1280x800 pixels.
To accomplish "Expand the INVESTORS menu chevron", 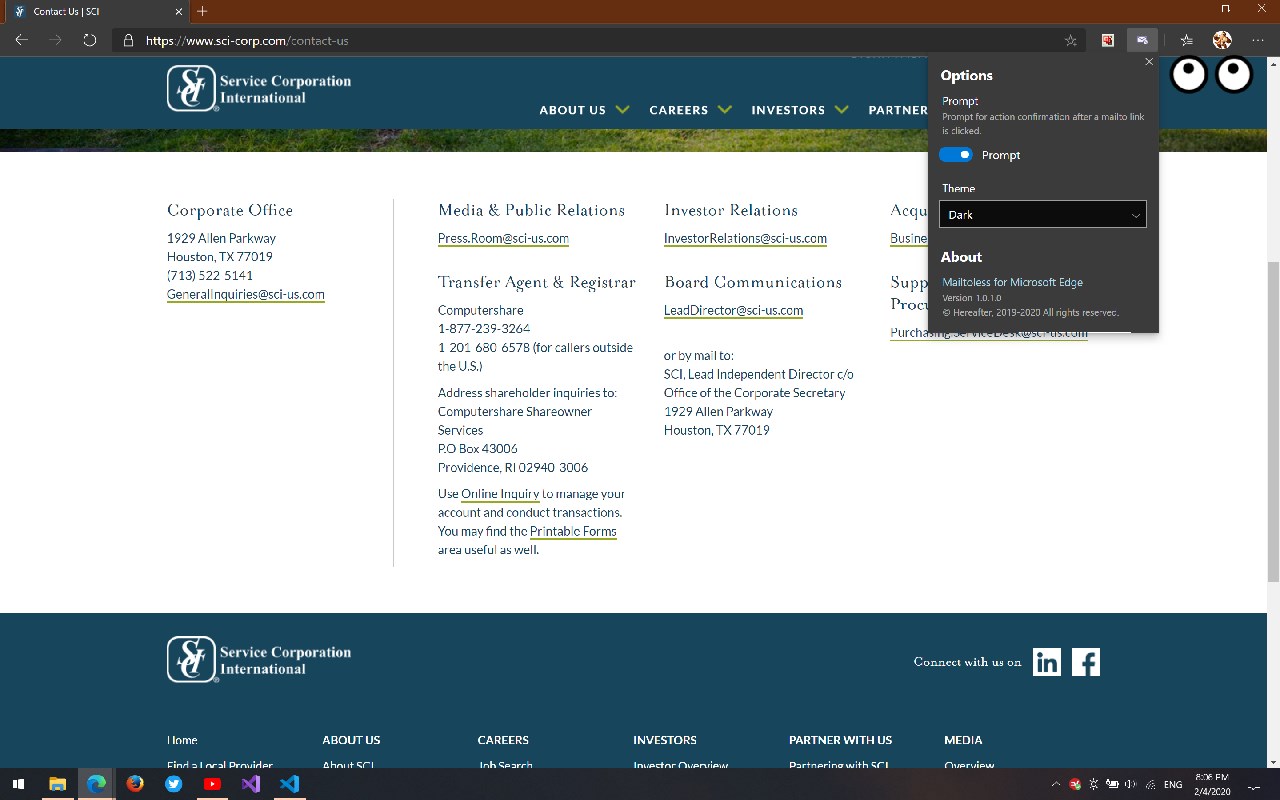I will tap(842, 109).
